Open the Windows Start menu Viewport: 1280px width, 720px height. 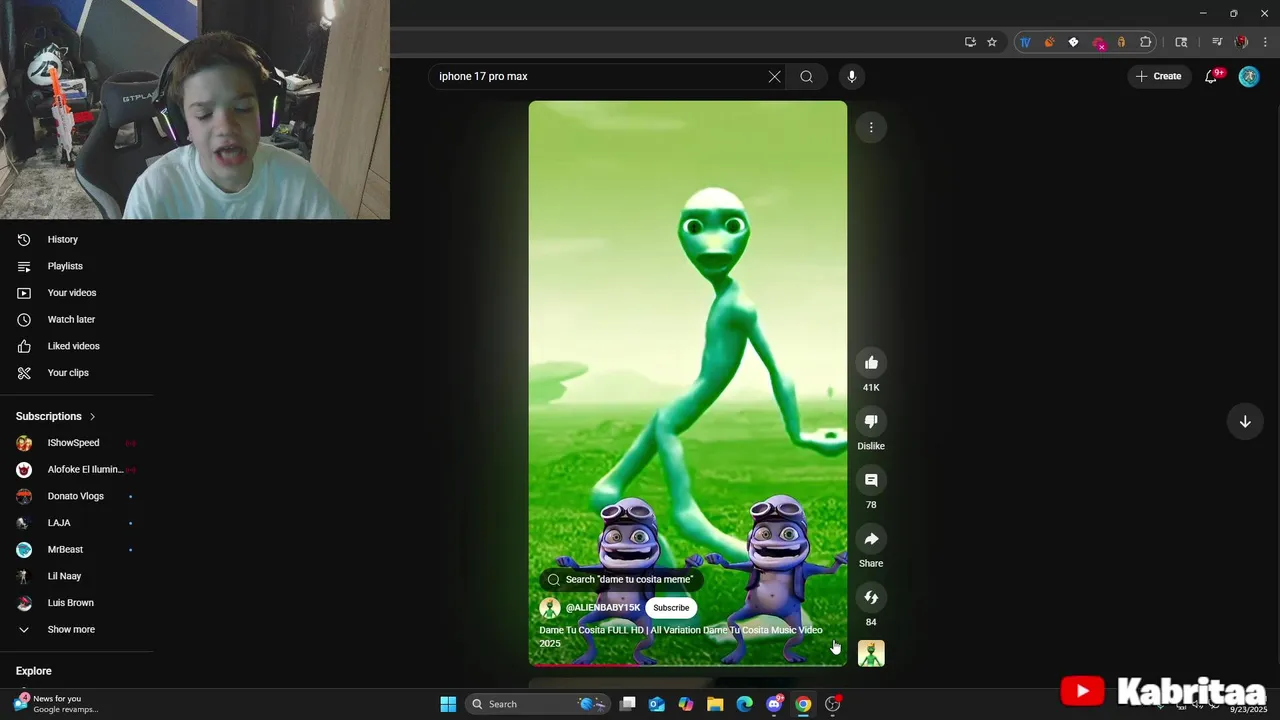(448, 704)
